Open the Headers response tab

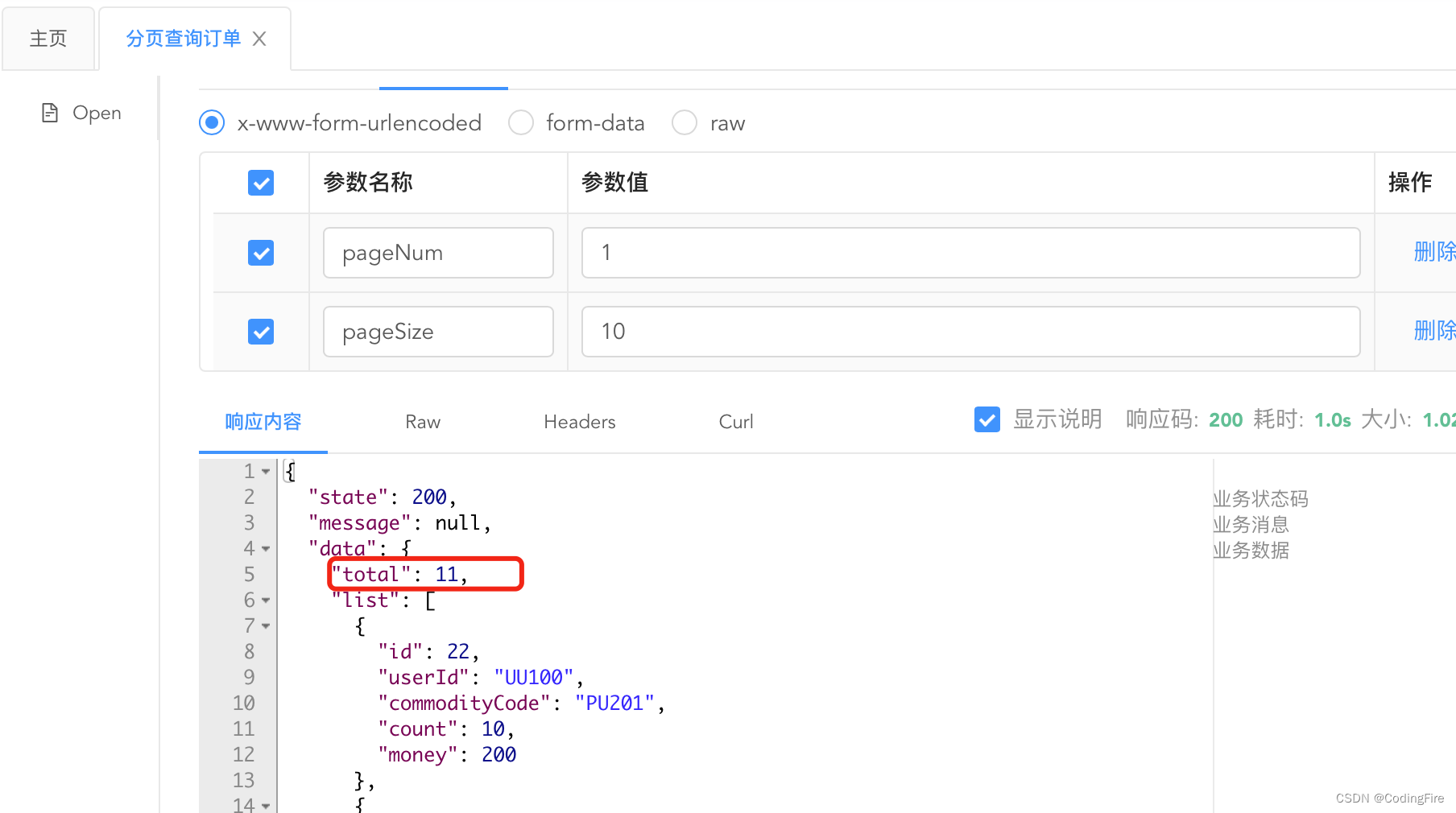click(x=579, y=422)
